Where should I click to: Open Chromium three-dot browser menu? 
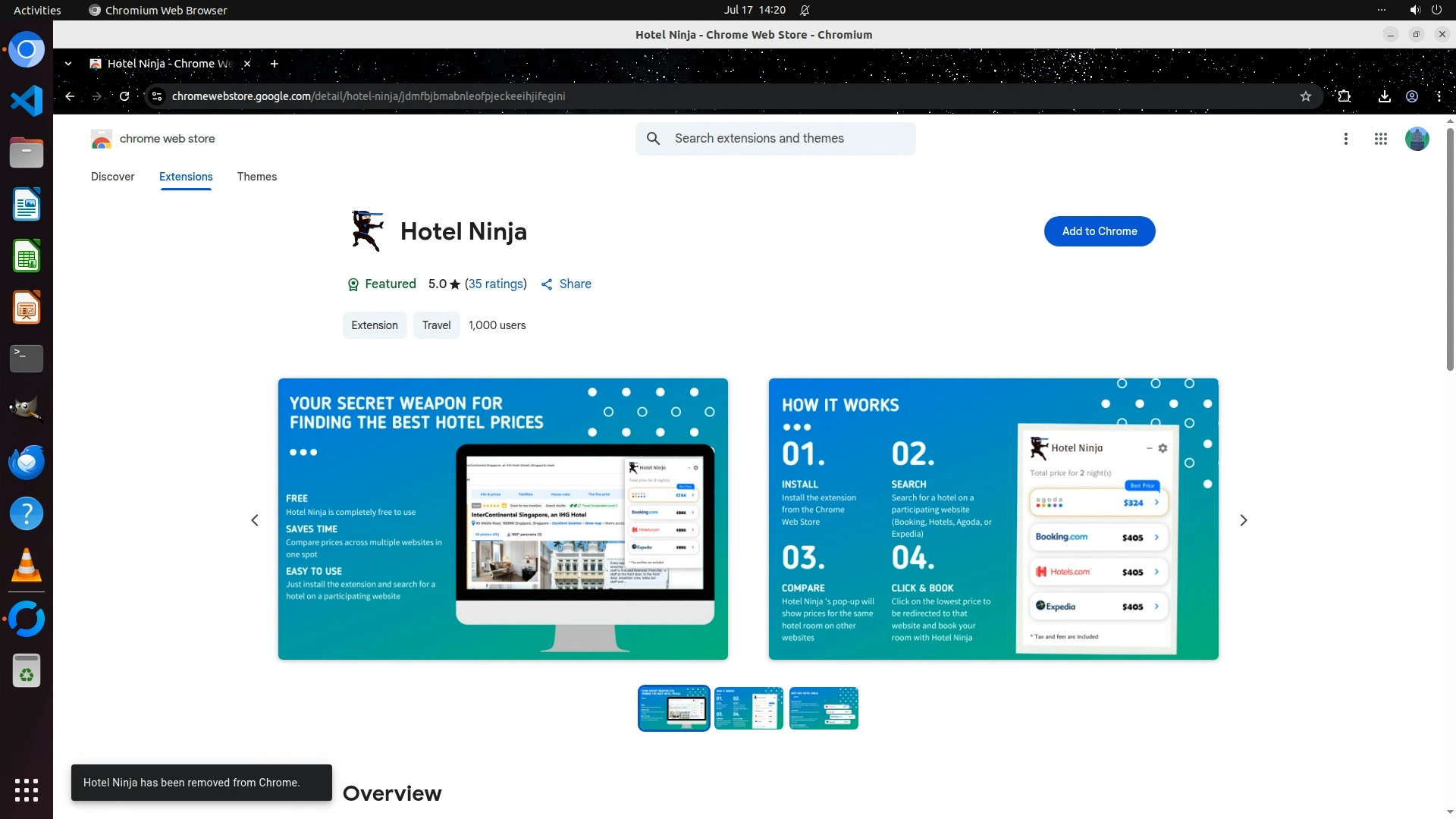[x=1439, y=96]
